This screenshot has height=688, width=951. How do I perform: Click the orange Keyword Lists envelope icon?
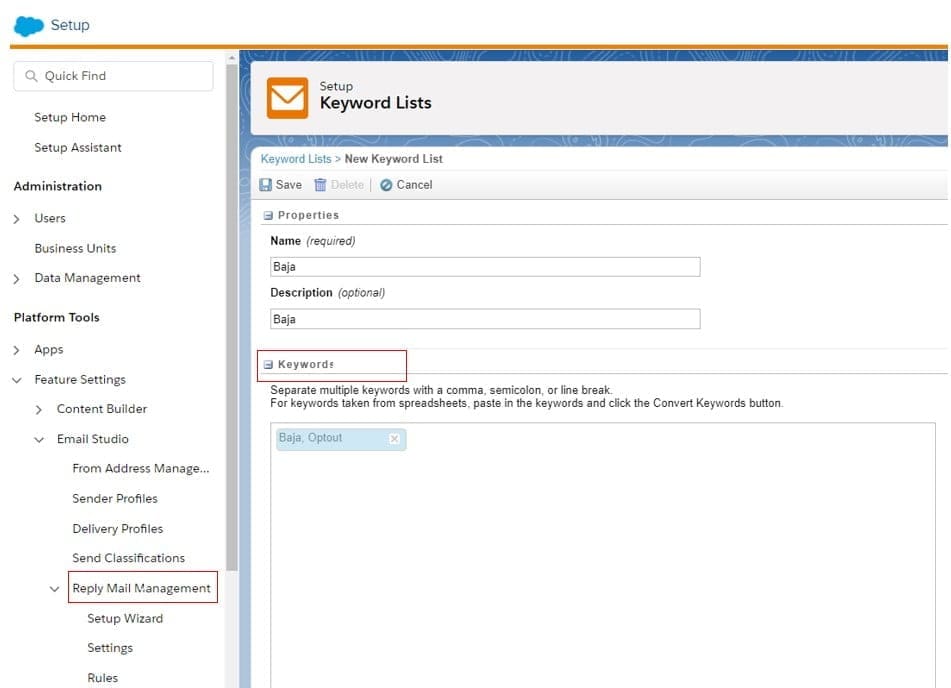pos(288,96)
